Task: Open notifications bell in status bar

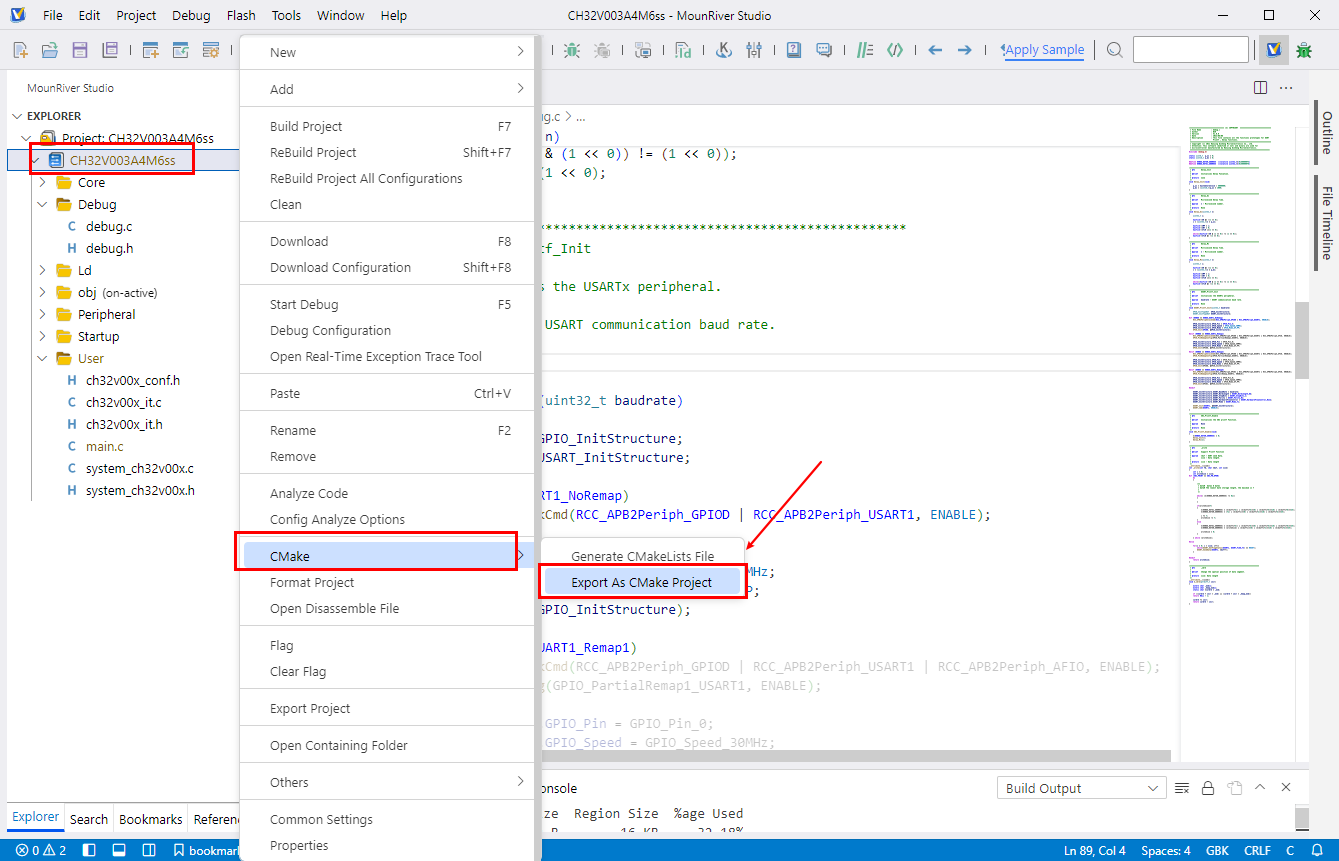Action: 1317,851
